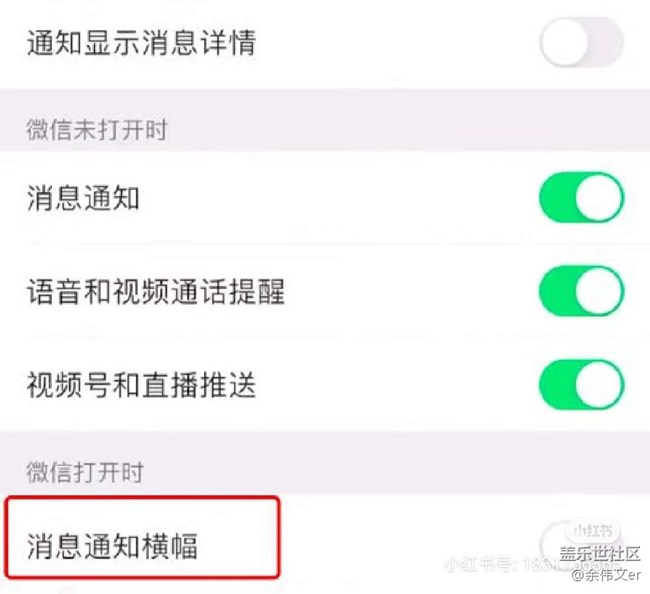Tap the 语音和视频通话提醒 label text
The width and height of the screenshot is (650, 594).
click(x=156, y=292)
